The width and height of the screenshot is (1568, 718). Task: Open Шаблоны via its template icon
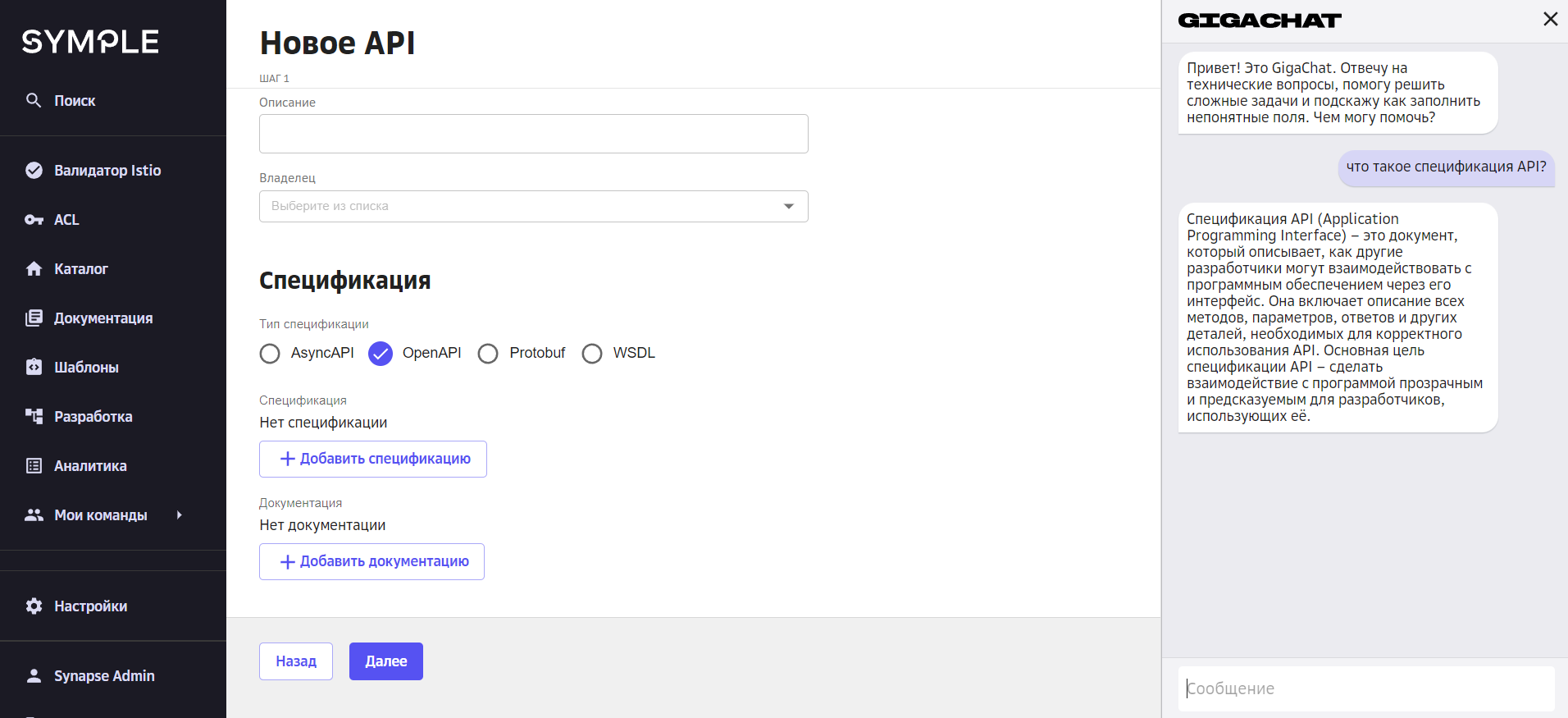34,367
